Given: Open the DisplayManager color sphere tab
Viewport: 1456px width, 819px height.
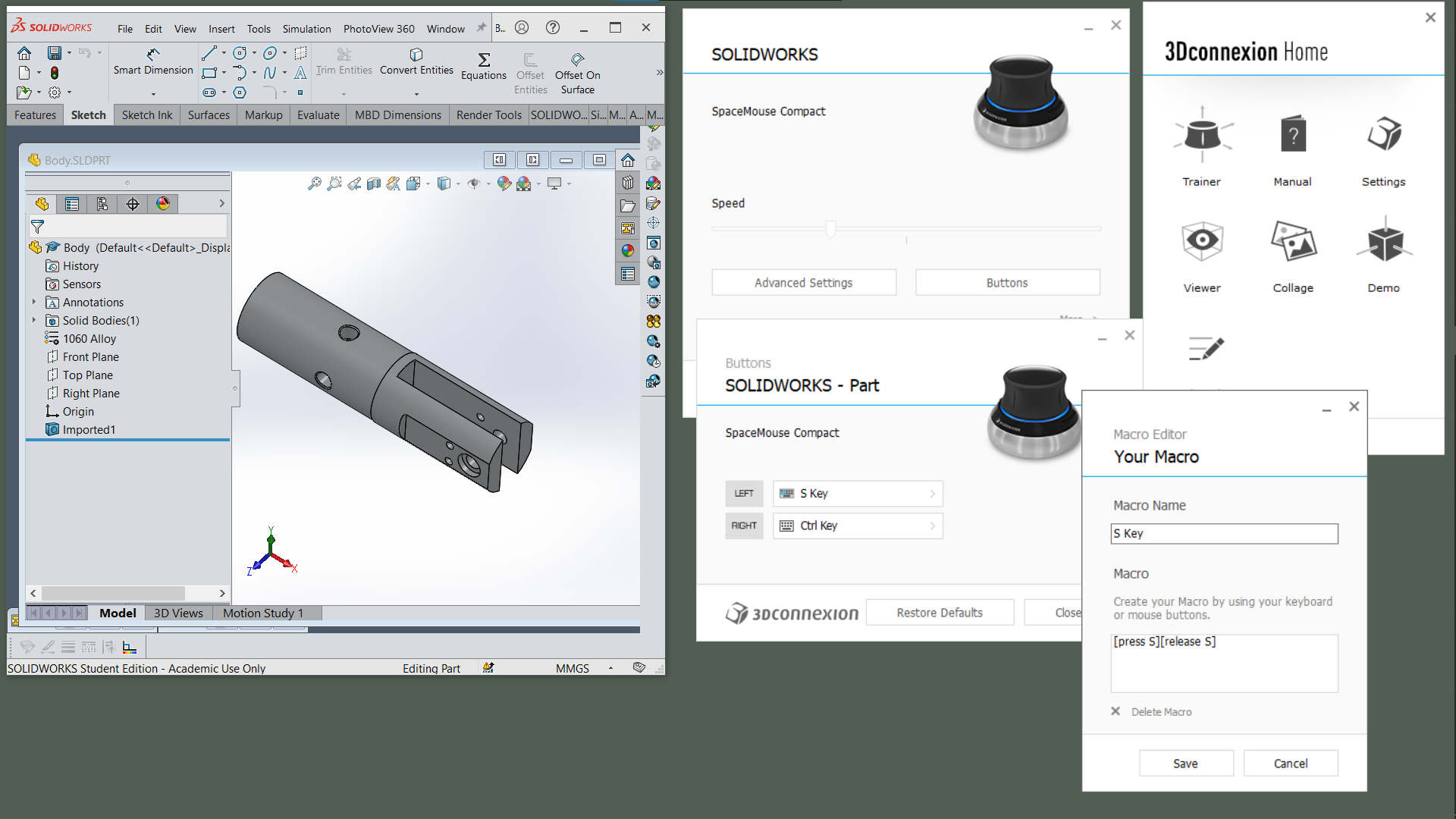Looking at the screenshot, I should 163,203.
